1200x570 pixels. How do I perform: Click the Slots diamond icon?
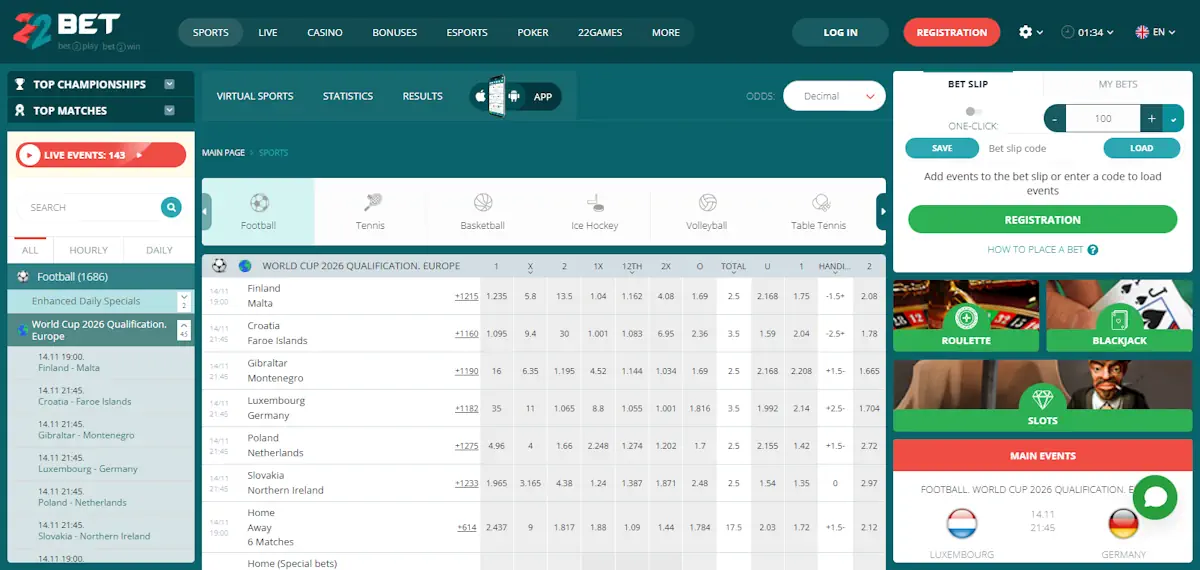click(x=1043, y=399)
